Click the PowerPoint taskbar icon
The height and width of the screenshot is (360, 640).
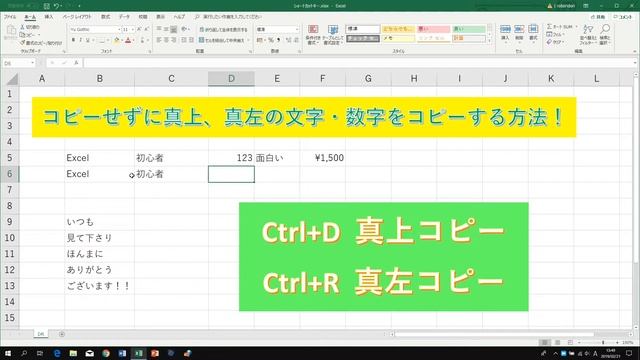point(155,353)
